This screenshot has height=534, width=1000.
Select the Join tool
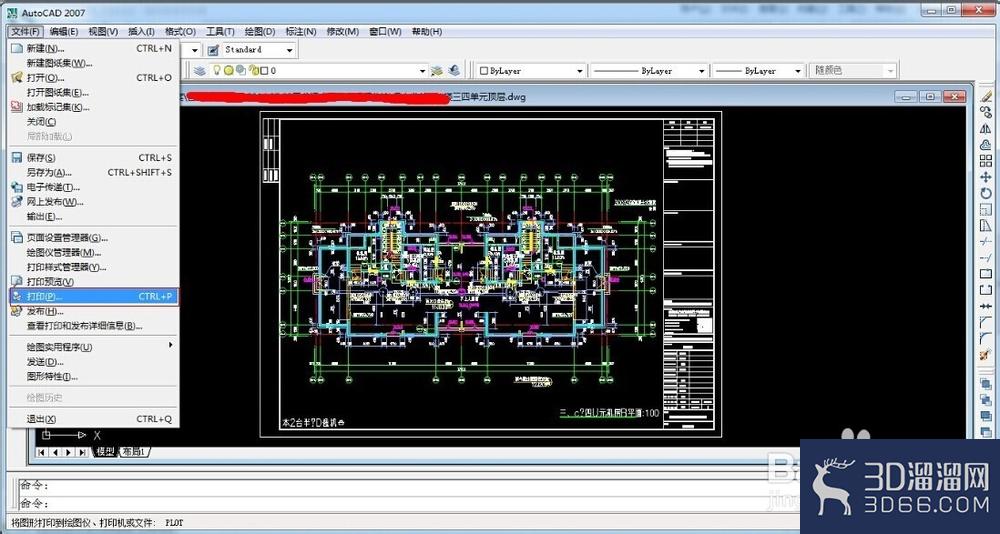coord(986,306)
